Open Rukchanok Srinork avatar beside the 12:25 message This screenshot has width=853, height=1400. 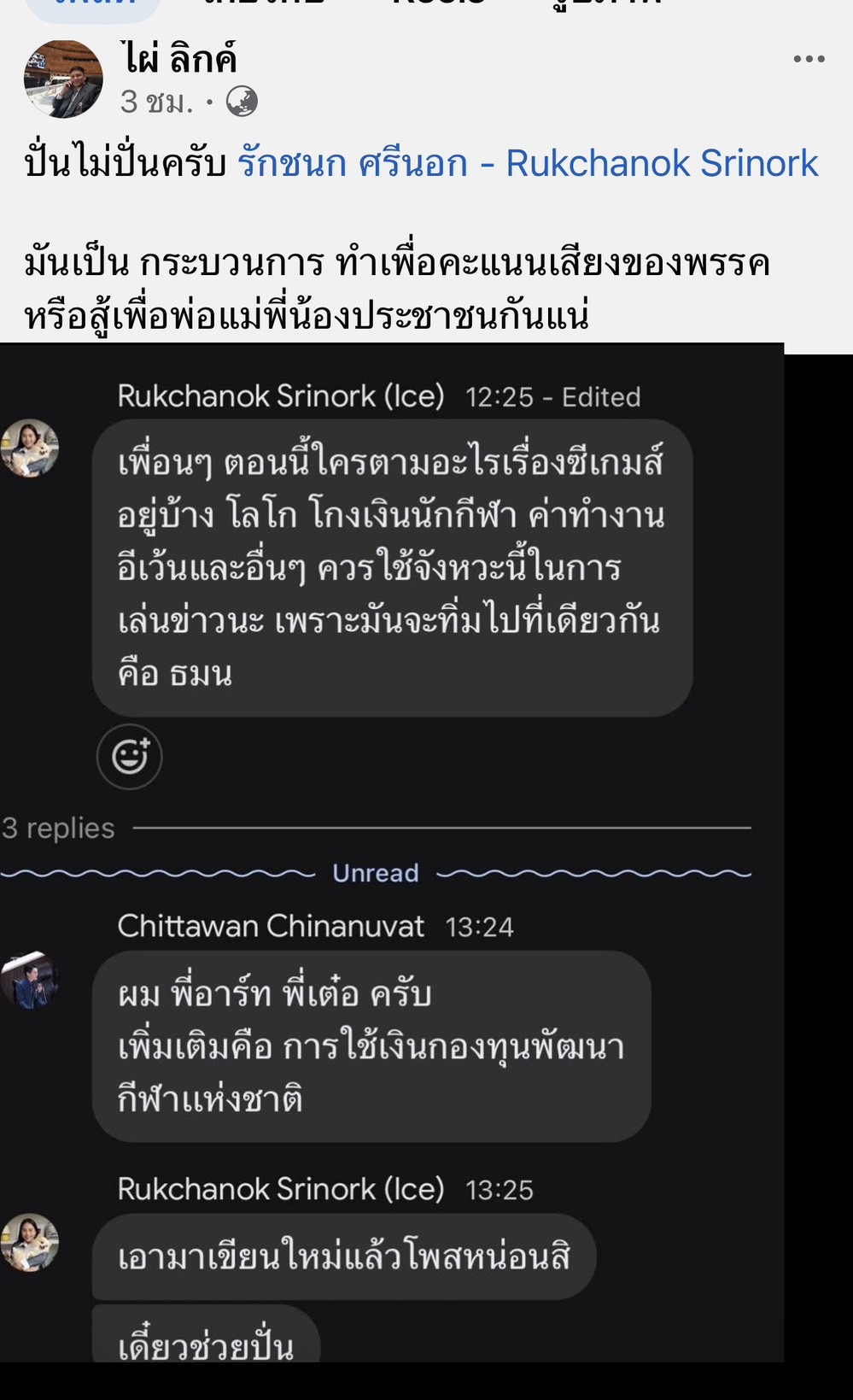[x=30, y=448]
